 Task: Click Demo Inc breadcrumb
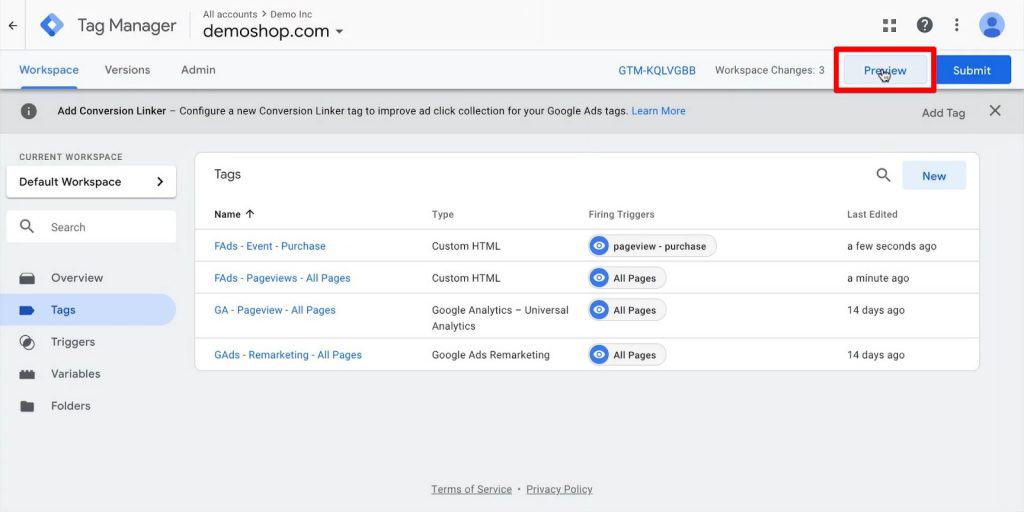pyautogui.click(x=291, y=14)
